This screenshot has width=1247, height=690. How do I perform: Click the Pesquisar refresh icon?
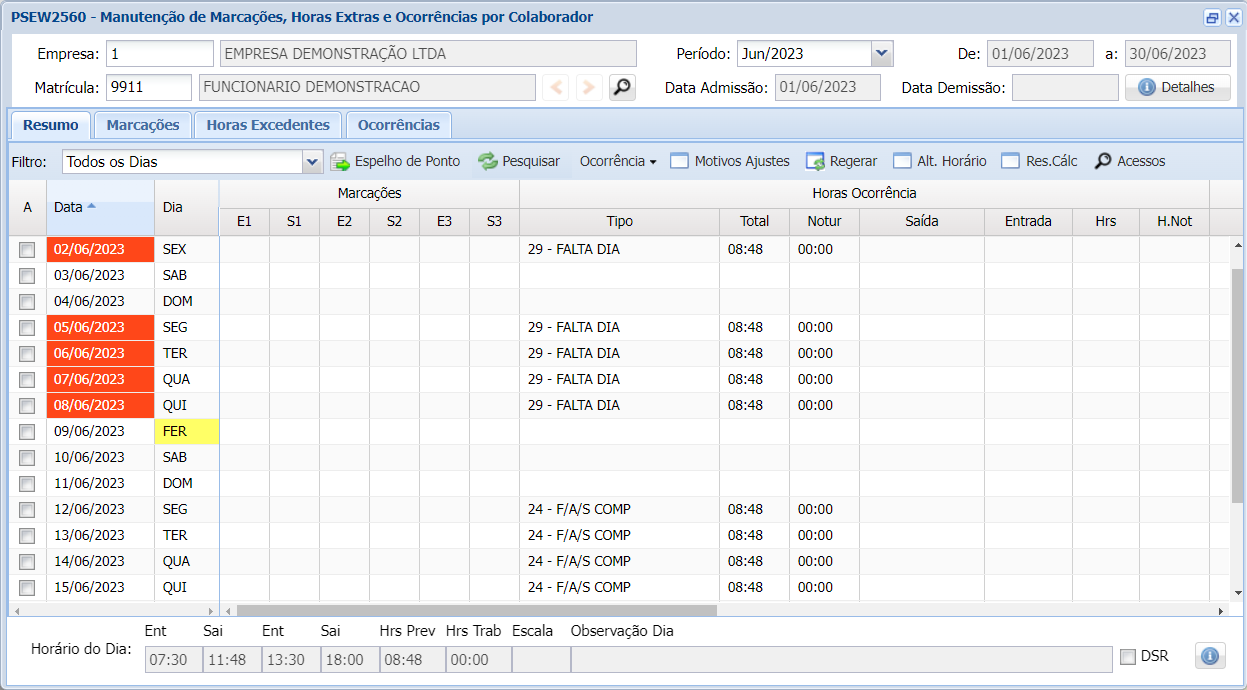pyautogui.click(x=488, y=161)
